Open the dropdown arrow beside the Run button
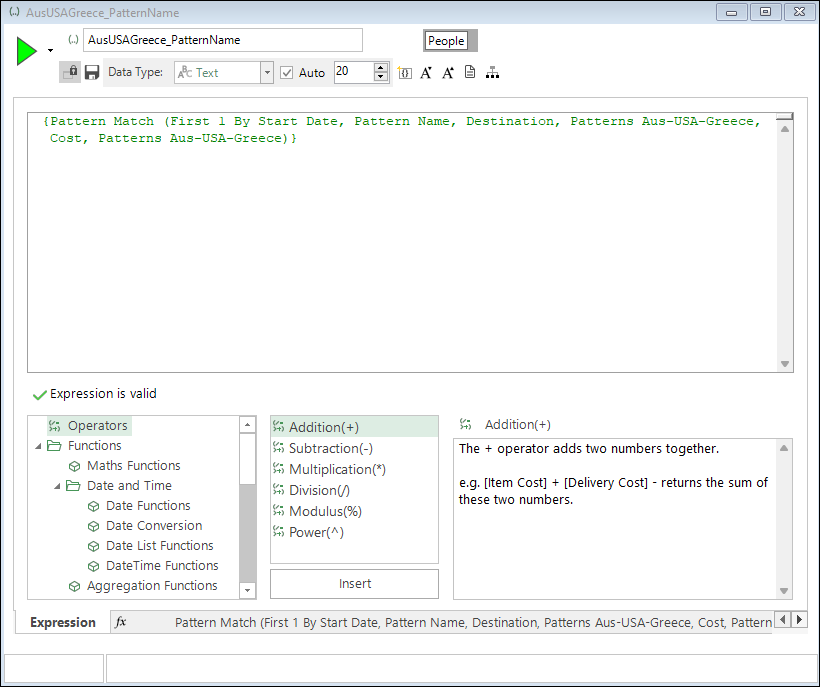 (x=50, y=51)
